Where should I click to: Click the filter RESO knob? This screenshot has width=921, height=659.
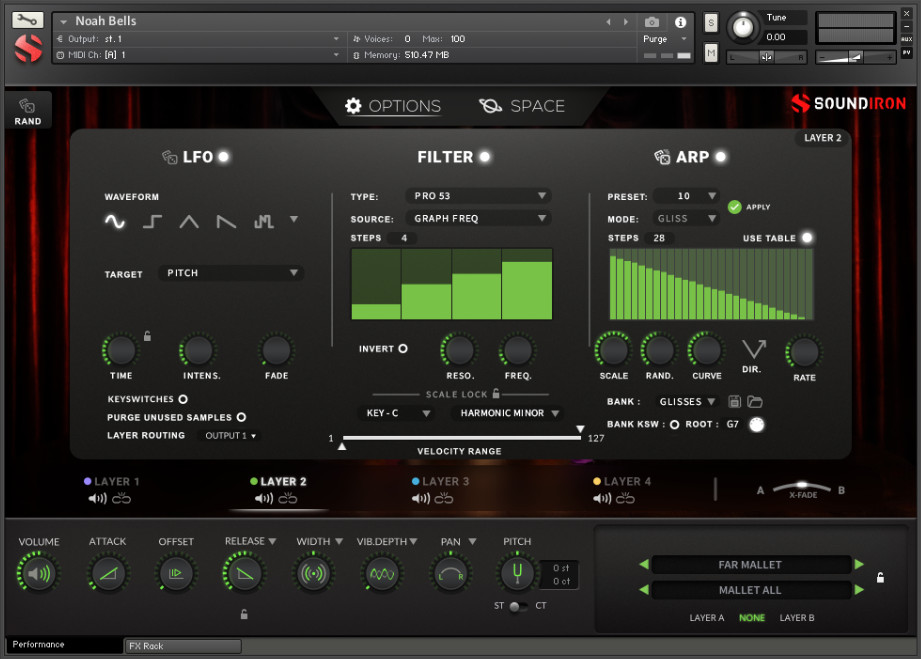[x=459, y=351]
